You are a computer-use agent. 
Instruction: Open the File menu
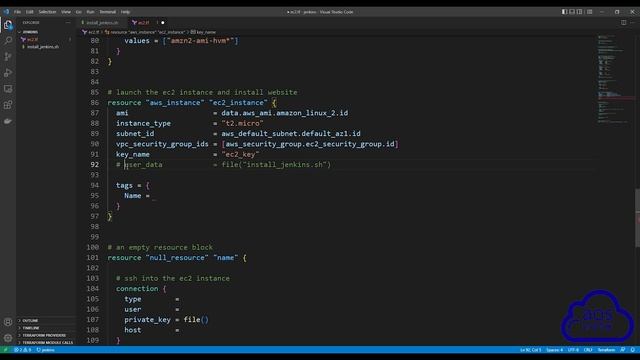[x=17, y=12]
